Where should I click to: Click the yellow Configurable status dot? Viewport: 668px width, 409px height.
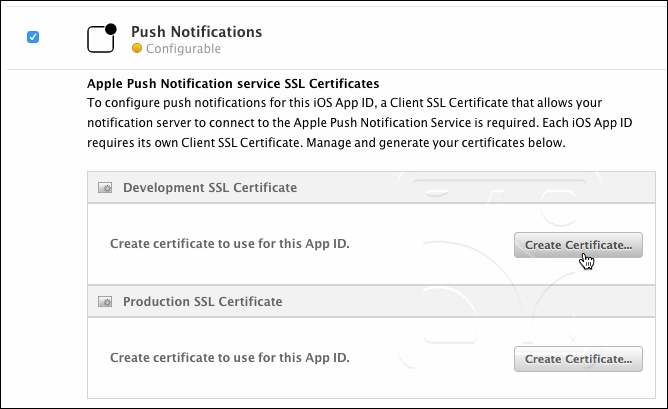click(137, 48)
